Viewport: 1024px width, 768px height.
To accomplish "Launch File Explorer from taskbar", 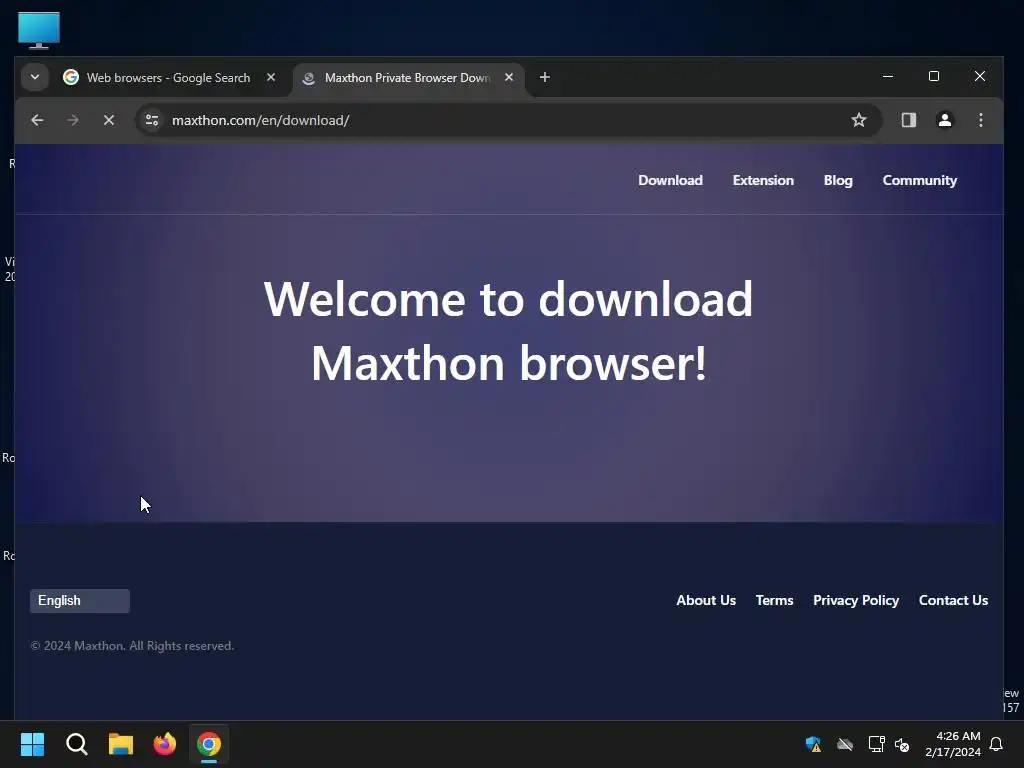I will 121,744.
